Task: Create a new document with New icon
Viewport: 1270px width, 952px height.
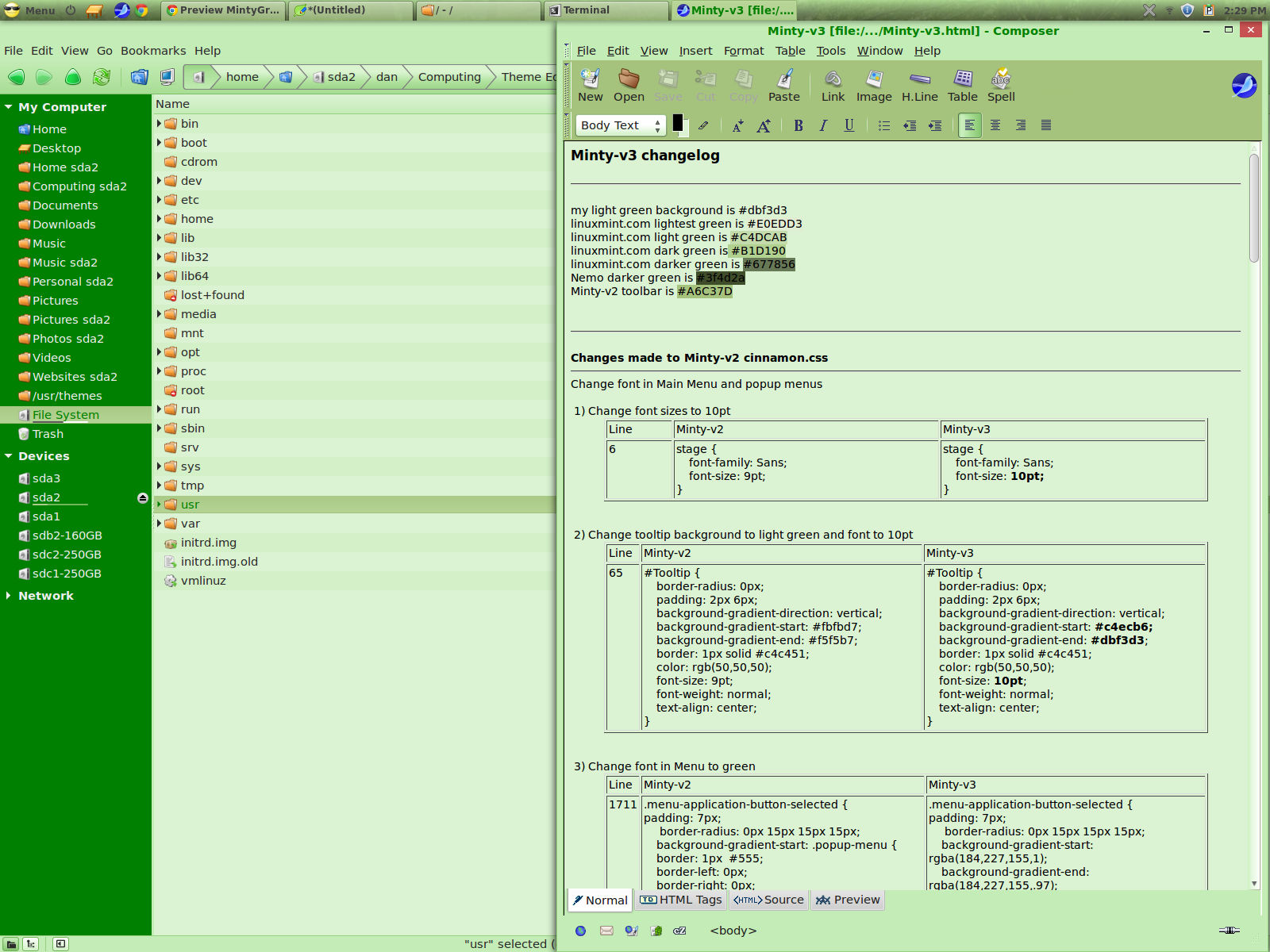Action: (590, 86)
